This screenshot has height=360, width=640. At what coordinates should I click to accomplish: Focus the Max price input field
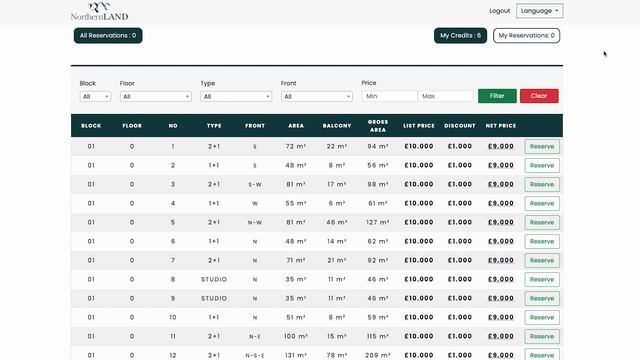pyautogui.click(x=446, y=96)
